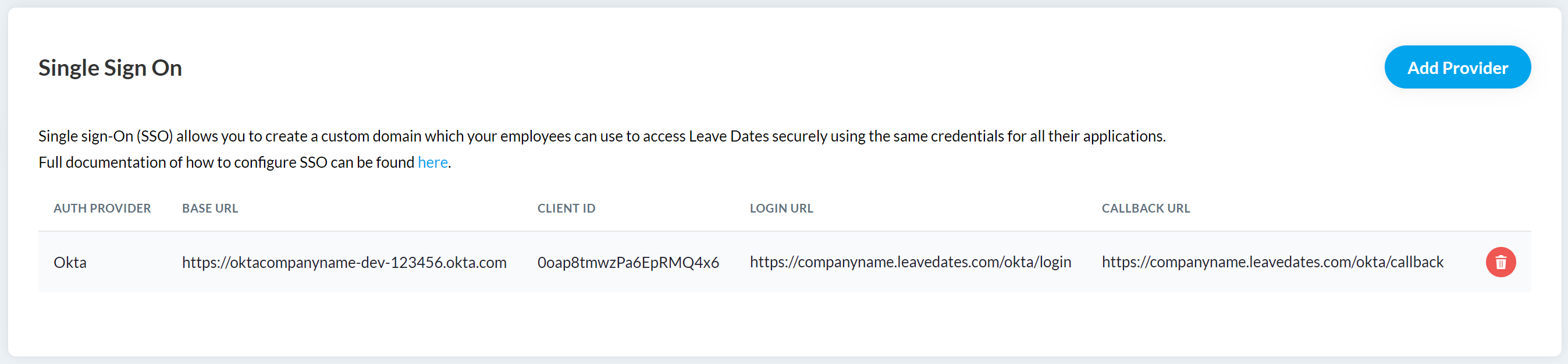
Task: Click the okta/callback URL value
Action: pos(1272,262)
